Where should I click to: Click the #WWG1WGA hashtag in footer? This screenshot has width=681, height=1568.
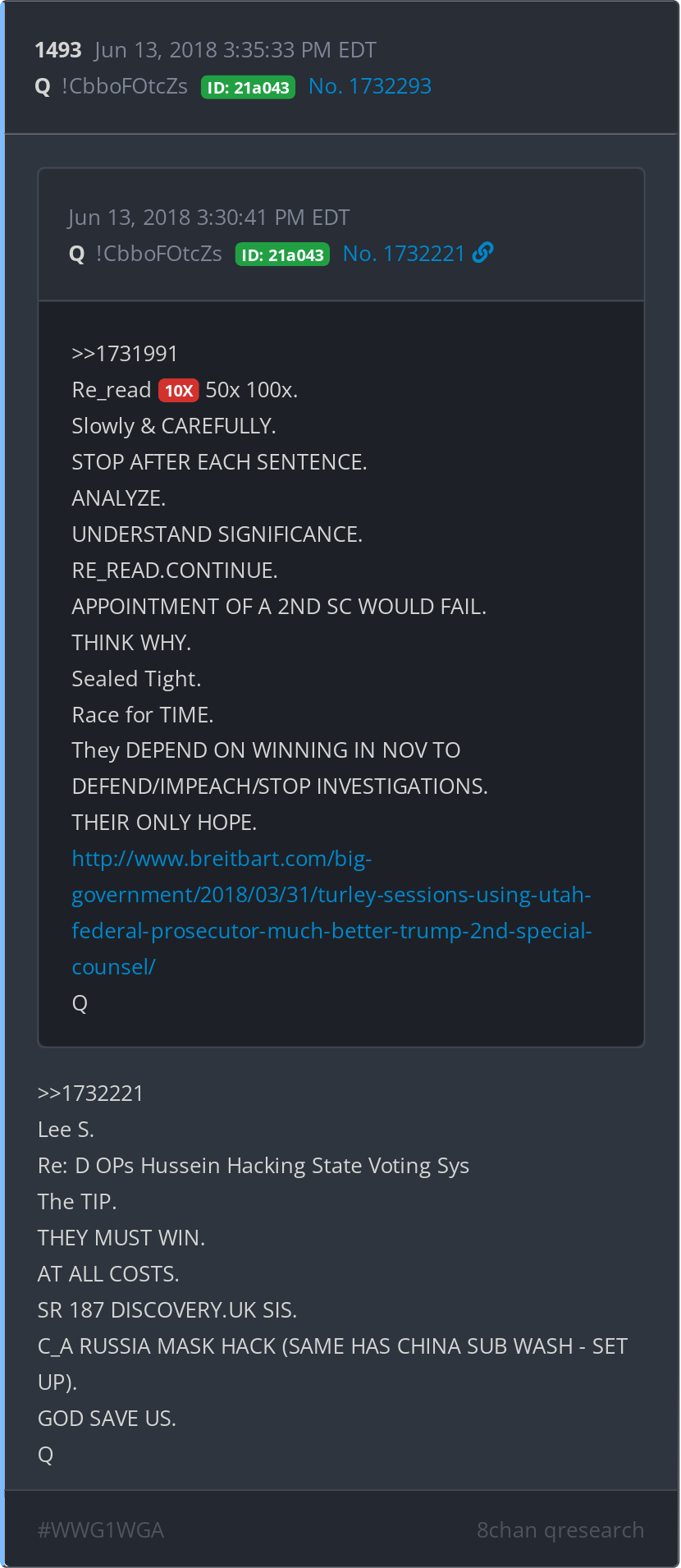click(x=101, y=1530)
